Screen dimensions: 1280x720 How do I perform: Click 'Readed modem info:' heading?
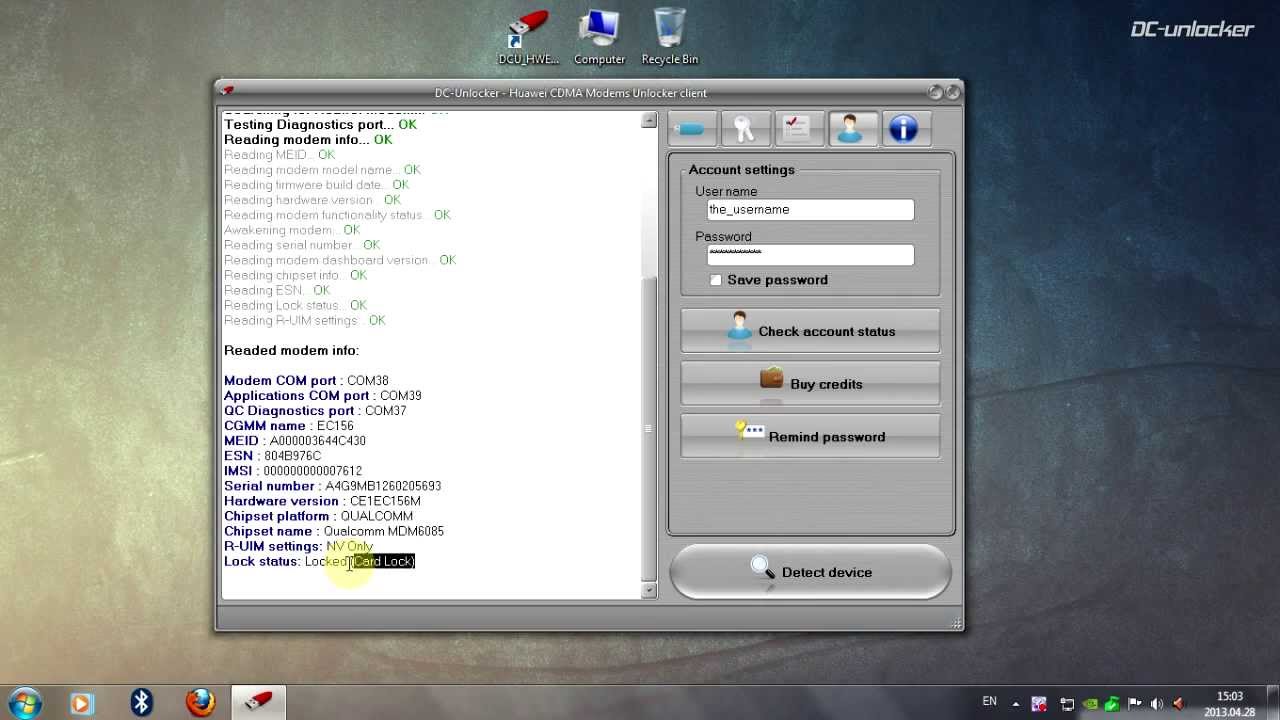291,351
